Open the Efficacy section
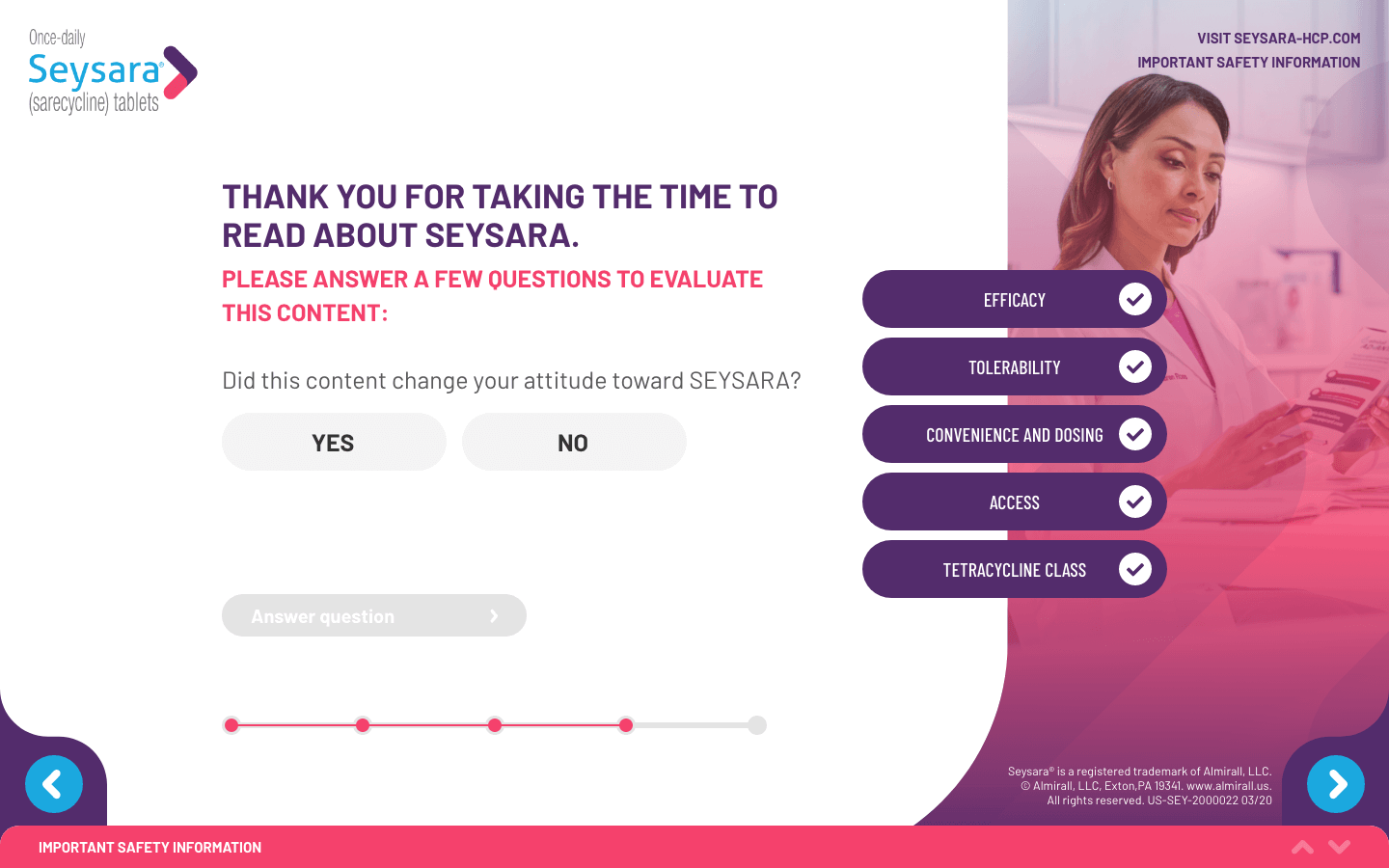Screen dimensions: 1389x868 (x=1014, y=300)
